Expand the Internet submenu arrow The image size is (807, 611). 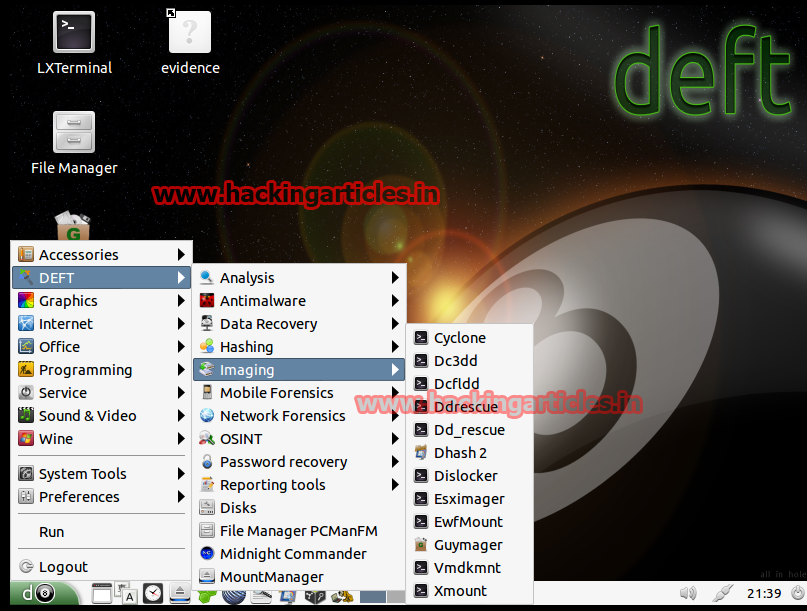tap(181, 324)
